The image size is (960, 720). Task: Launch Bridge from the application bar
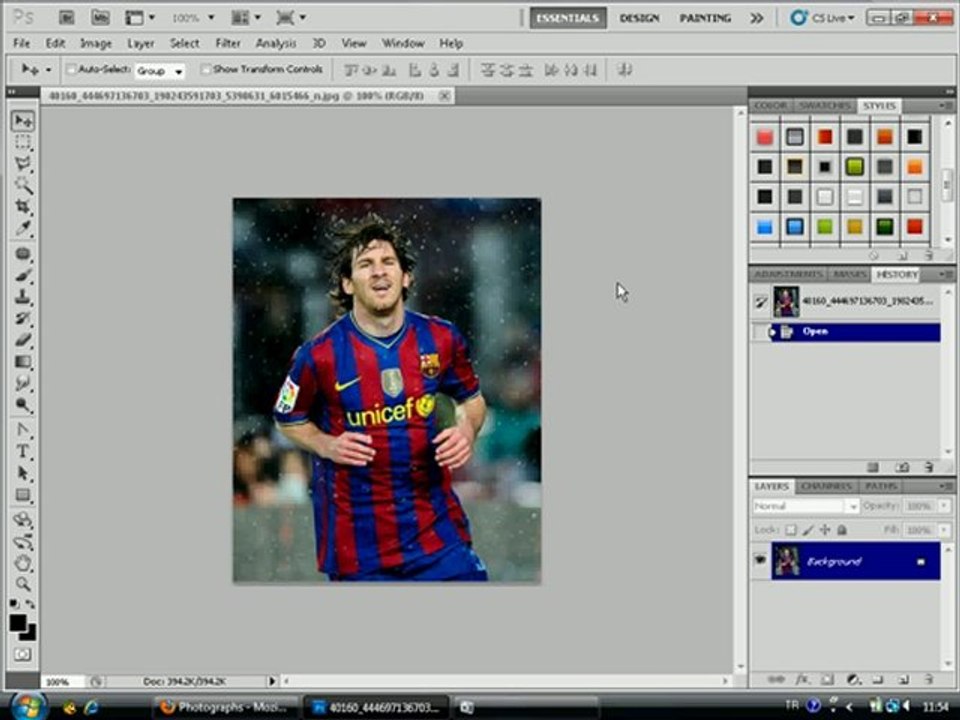(66, 18)
